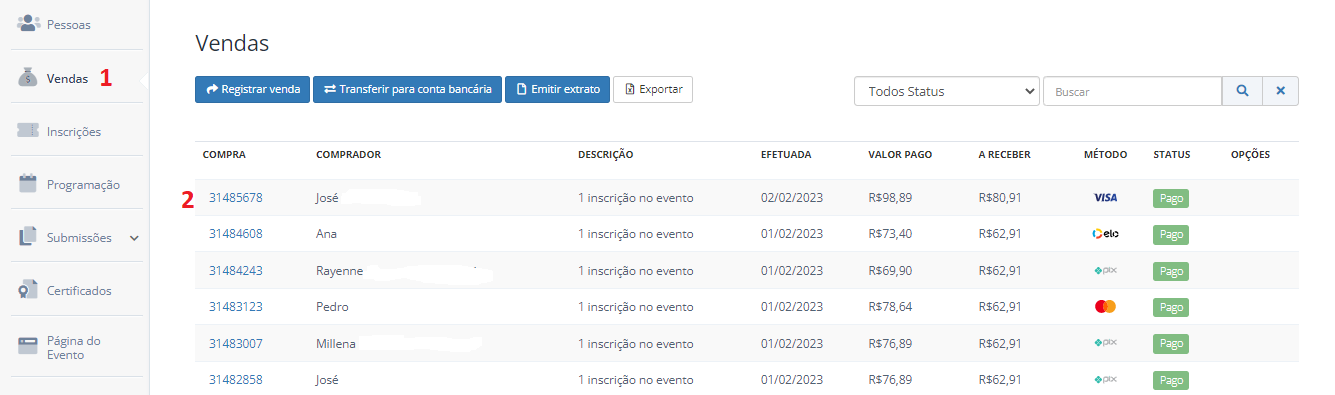Click Transferir para conta bancária button
Image resolution: width=1335 pixels, height=395 pixels.
point(408,89)
